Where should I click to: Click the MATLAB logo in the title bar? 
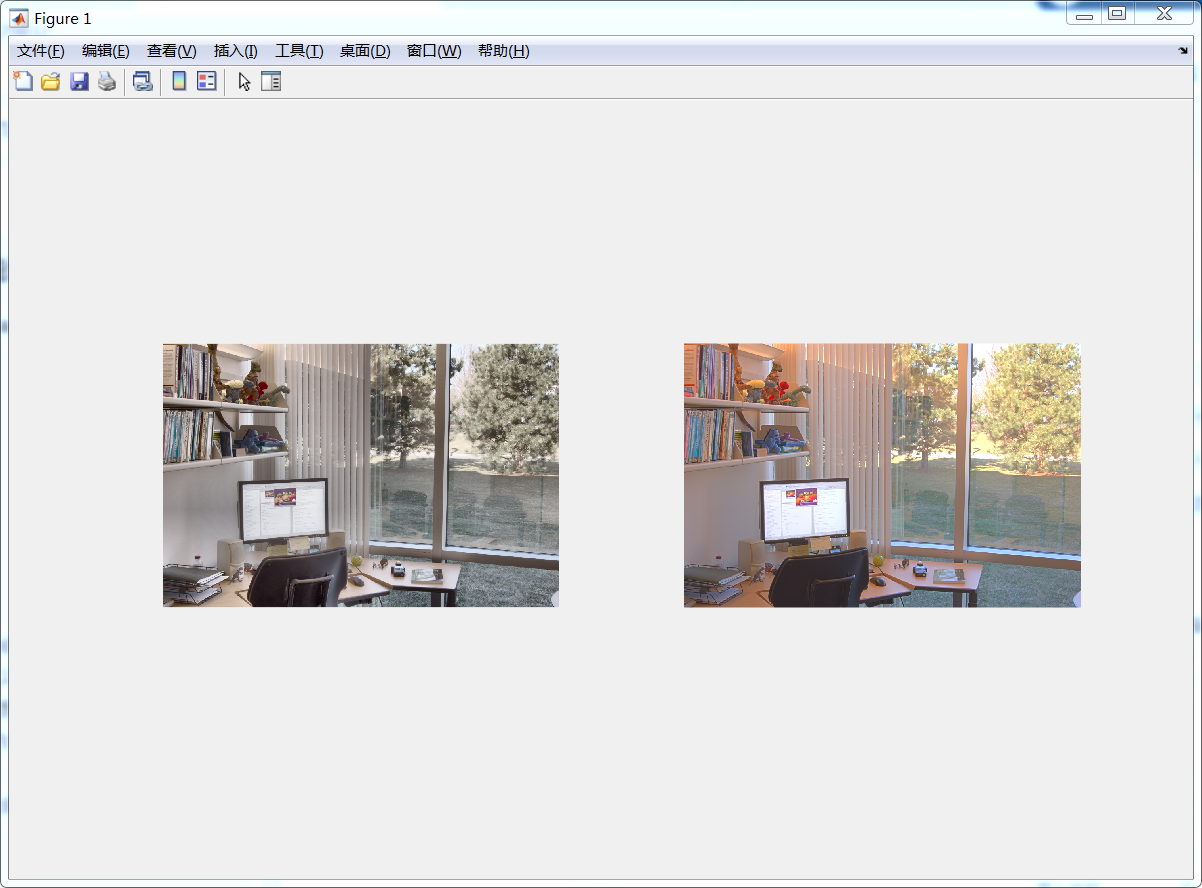19,18
